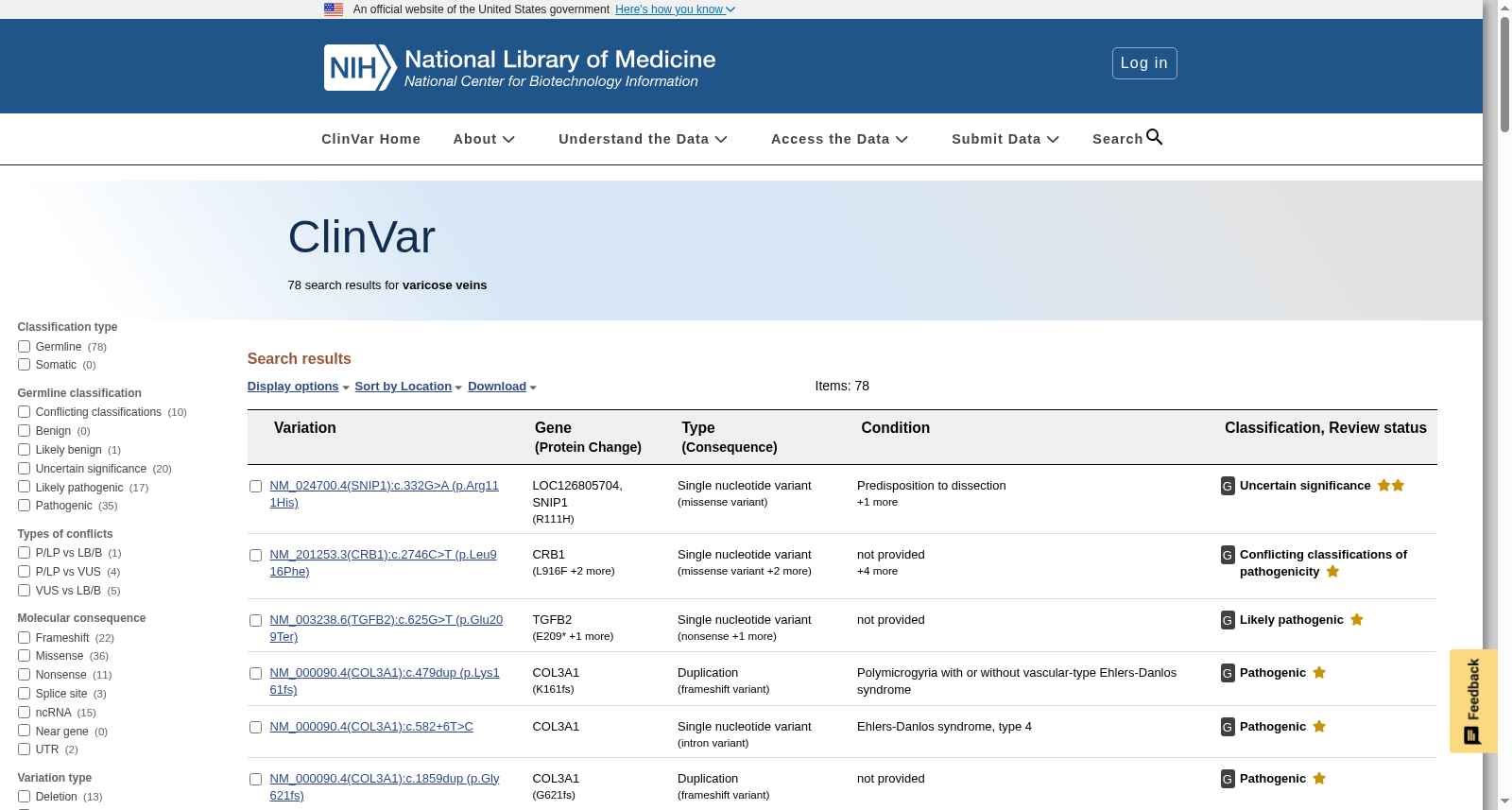
Task: Click the Search magnifier icon
Action: click(1155, 137)
